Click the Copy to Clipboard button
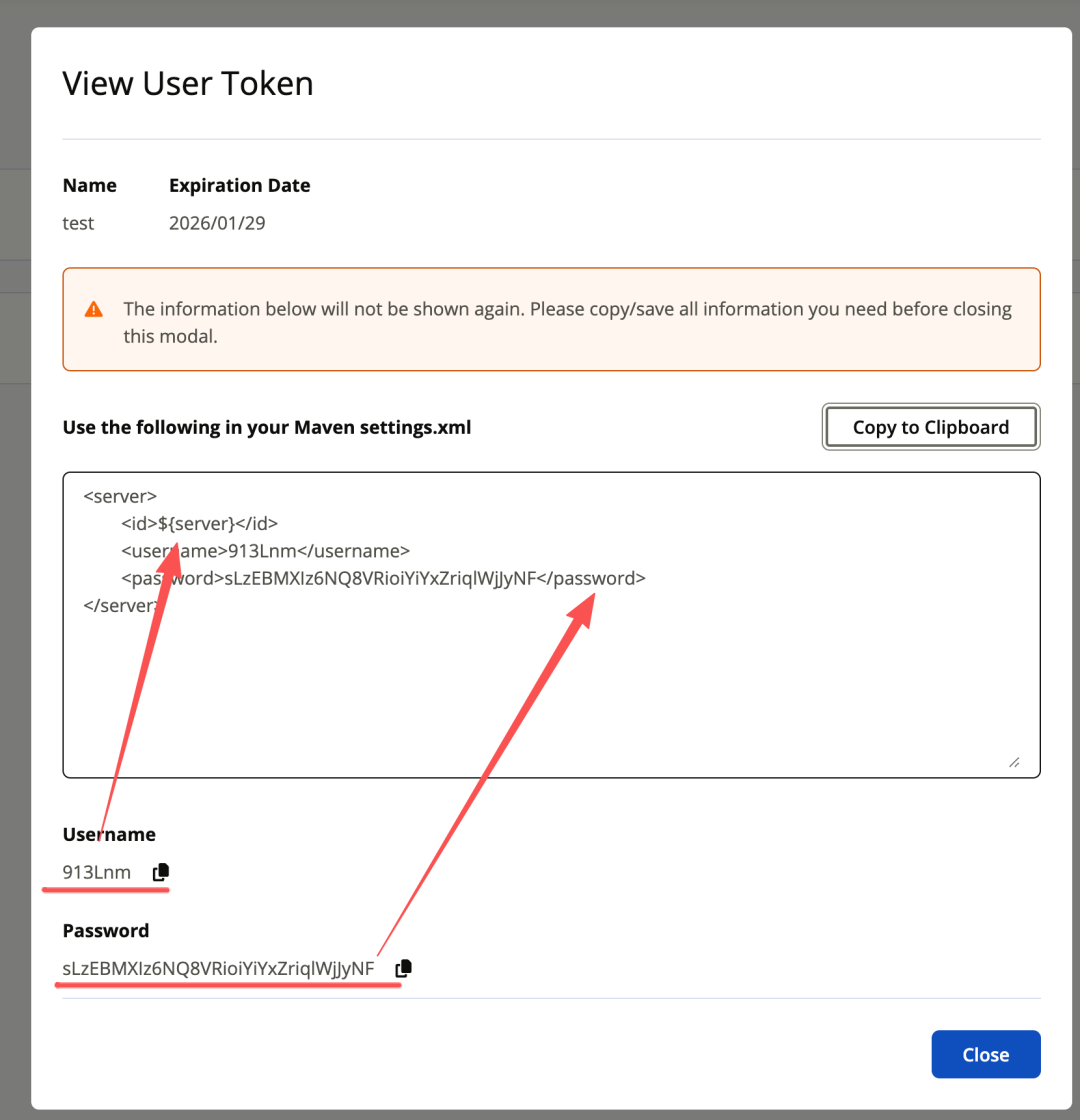1080x1120 pixels. (x=931, y=427)
